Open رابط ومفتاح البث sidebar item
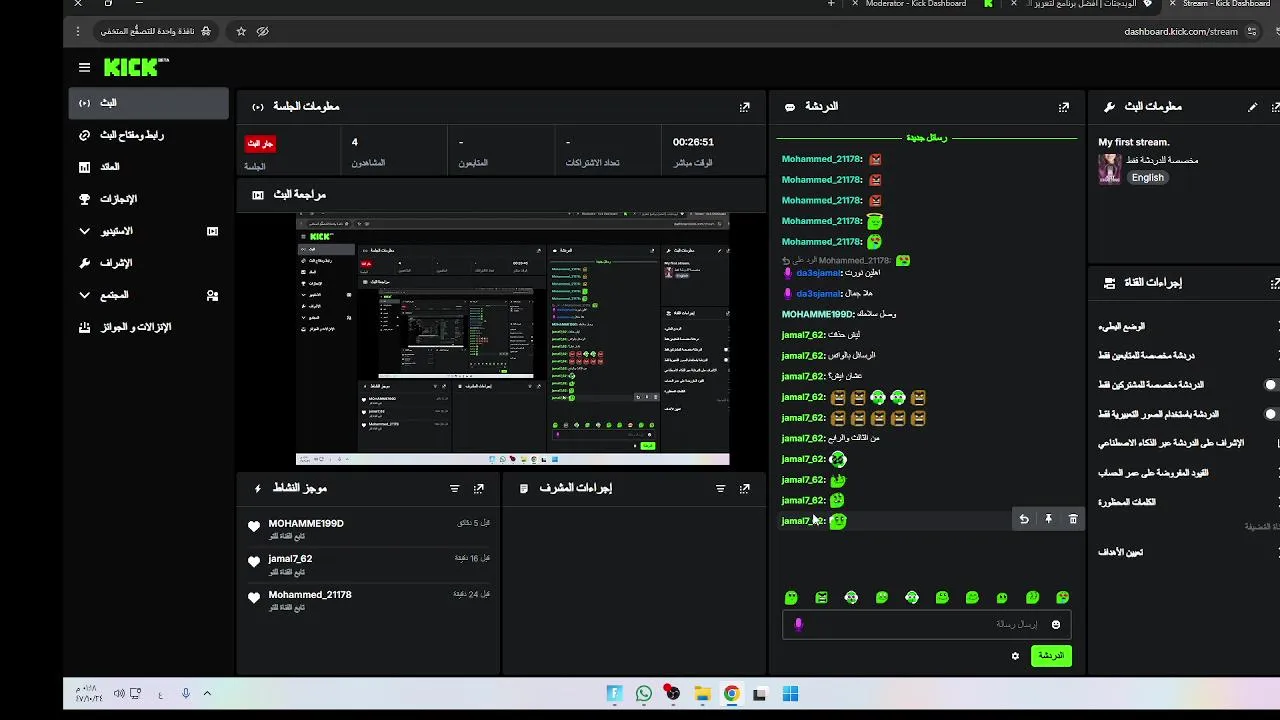The height and width of the screenshot is (720, 1280). click(x=149, y=135)
